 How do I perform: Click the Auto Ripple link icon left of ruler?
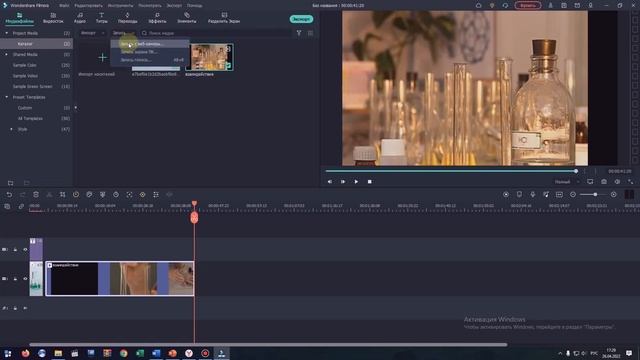coord(21,207)
